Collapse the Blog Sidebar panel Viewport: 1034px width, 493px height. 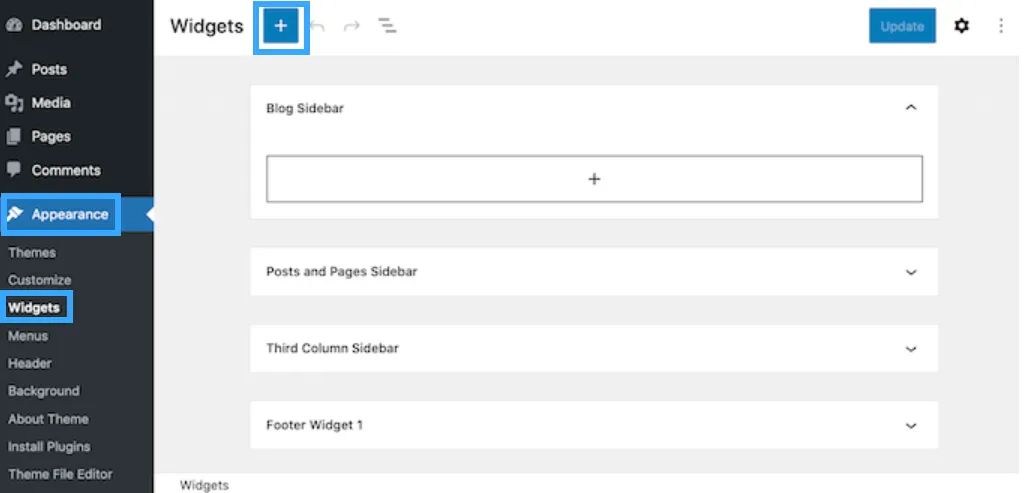point(911,107)
